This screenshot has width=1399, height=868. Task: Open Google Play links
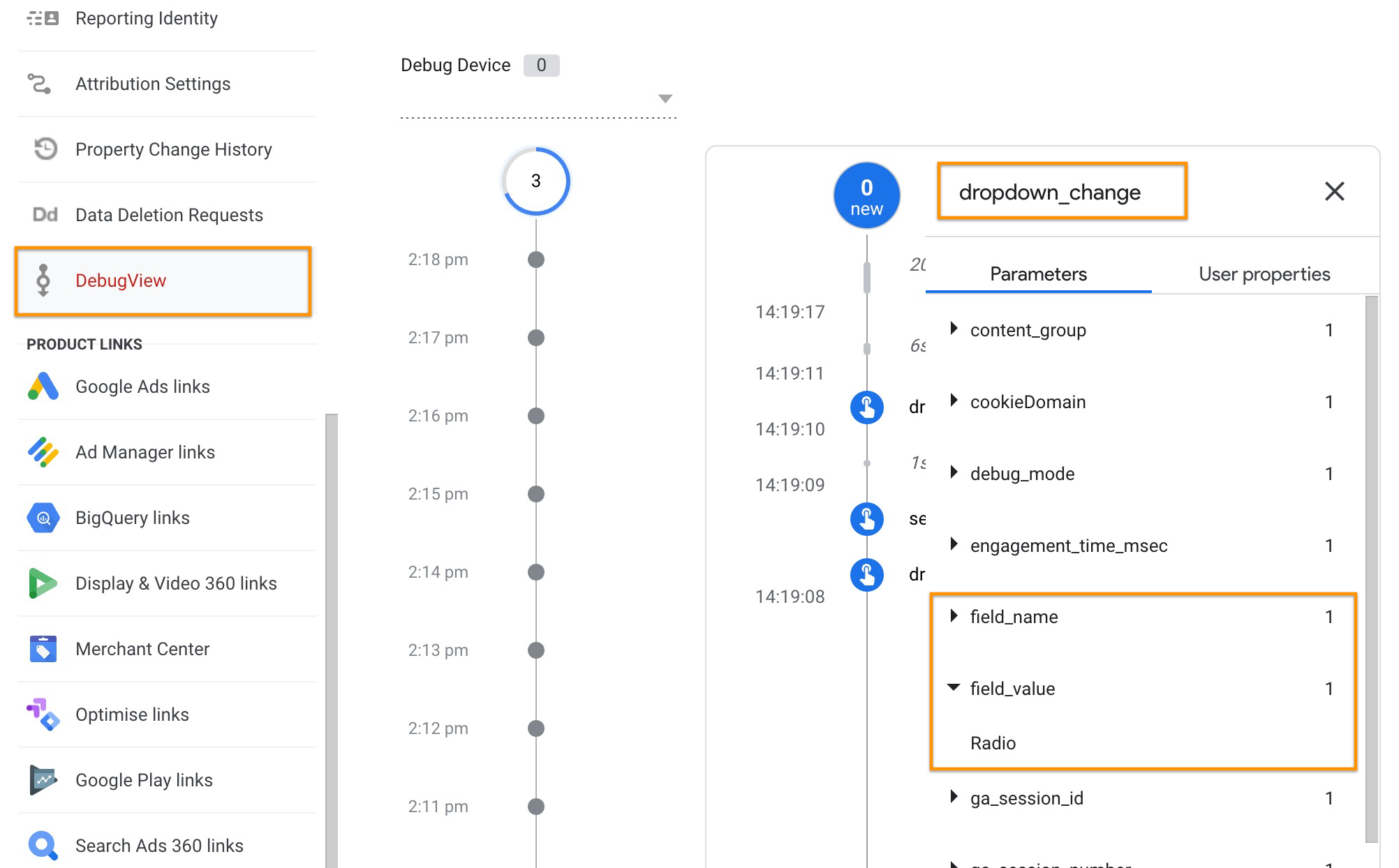point(43,779)
